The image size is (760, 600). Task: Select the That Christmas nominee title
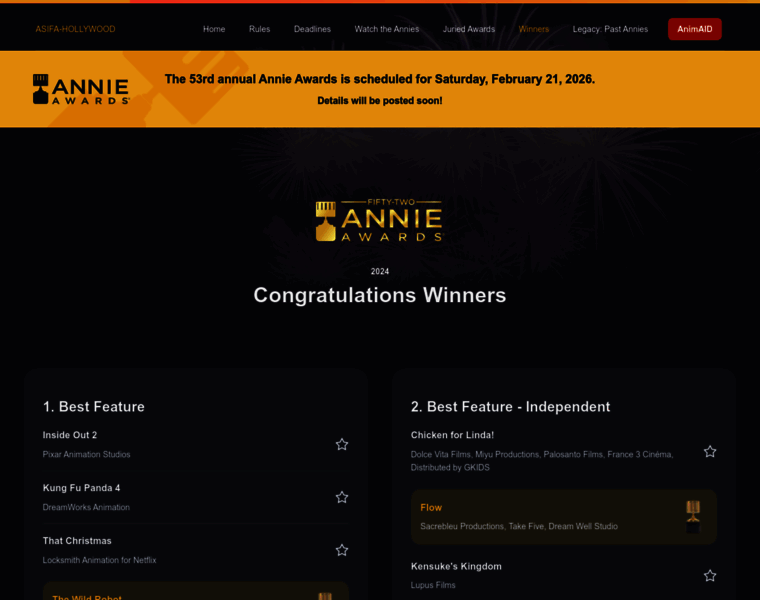tap(77, 541)
